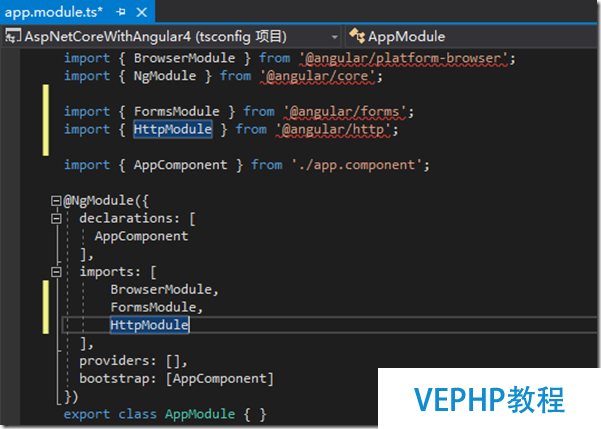Click 'AppComponent' in its import statement
The image size is (601, 429).
(180, 165)
